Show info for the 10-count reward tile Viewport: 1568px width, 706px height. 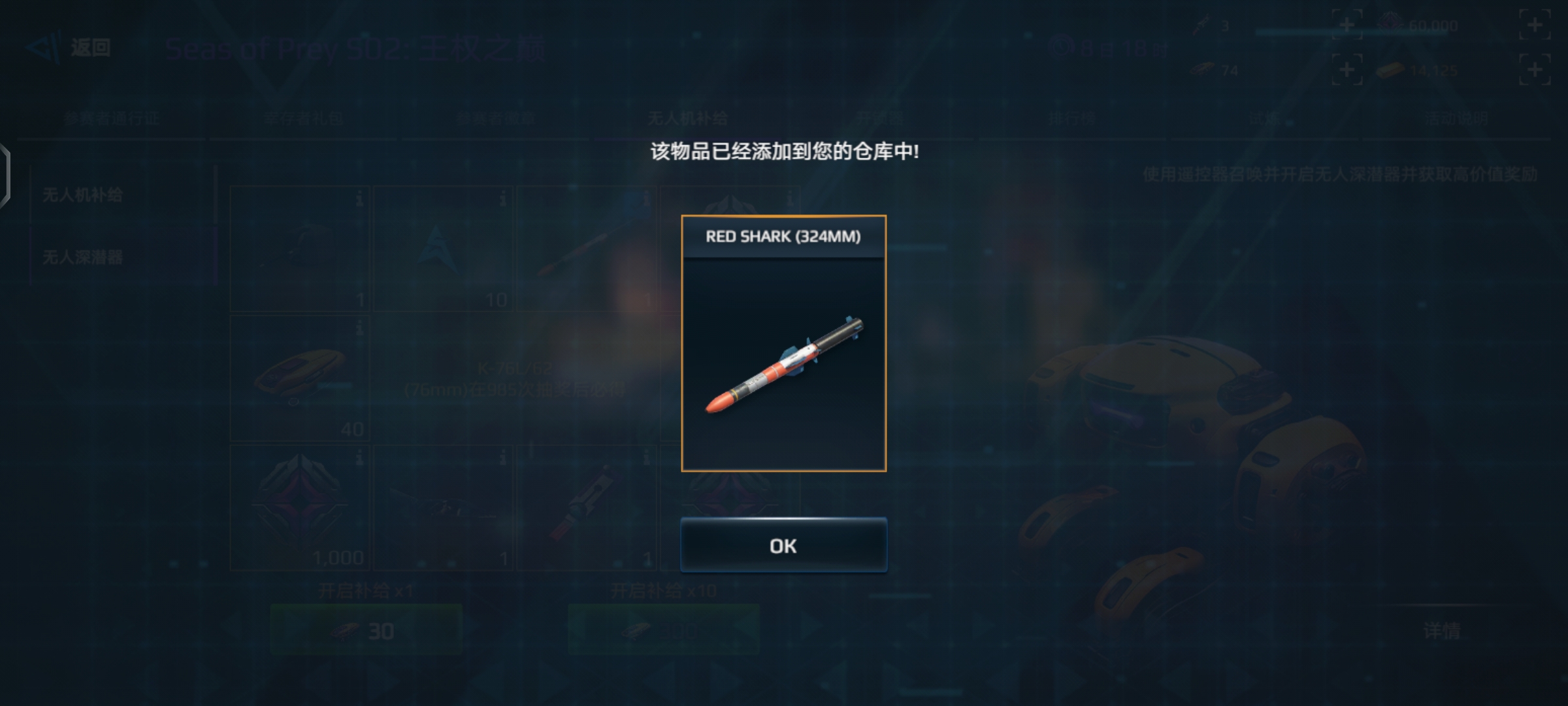[x=503, y=198]
